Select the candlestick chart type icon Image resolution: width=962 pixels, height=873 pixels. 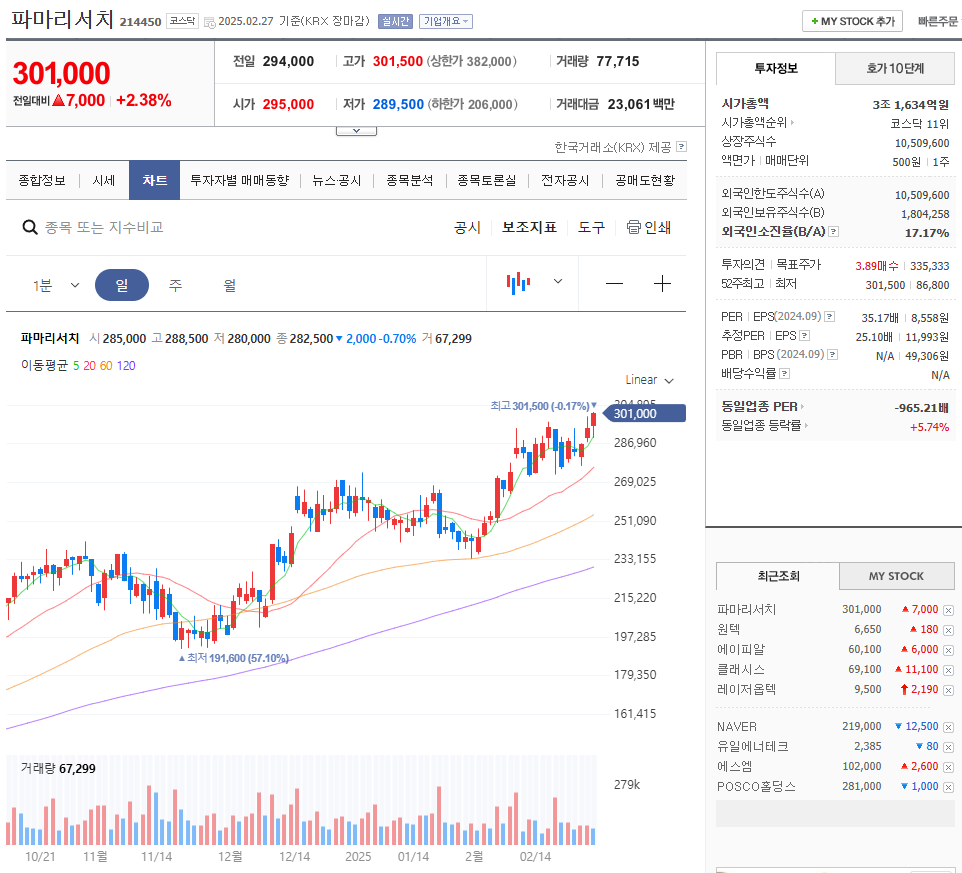tap(518, 282)
